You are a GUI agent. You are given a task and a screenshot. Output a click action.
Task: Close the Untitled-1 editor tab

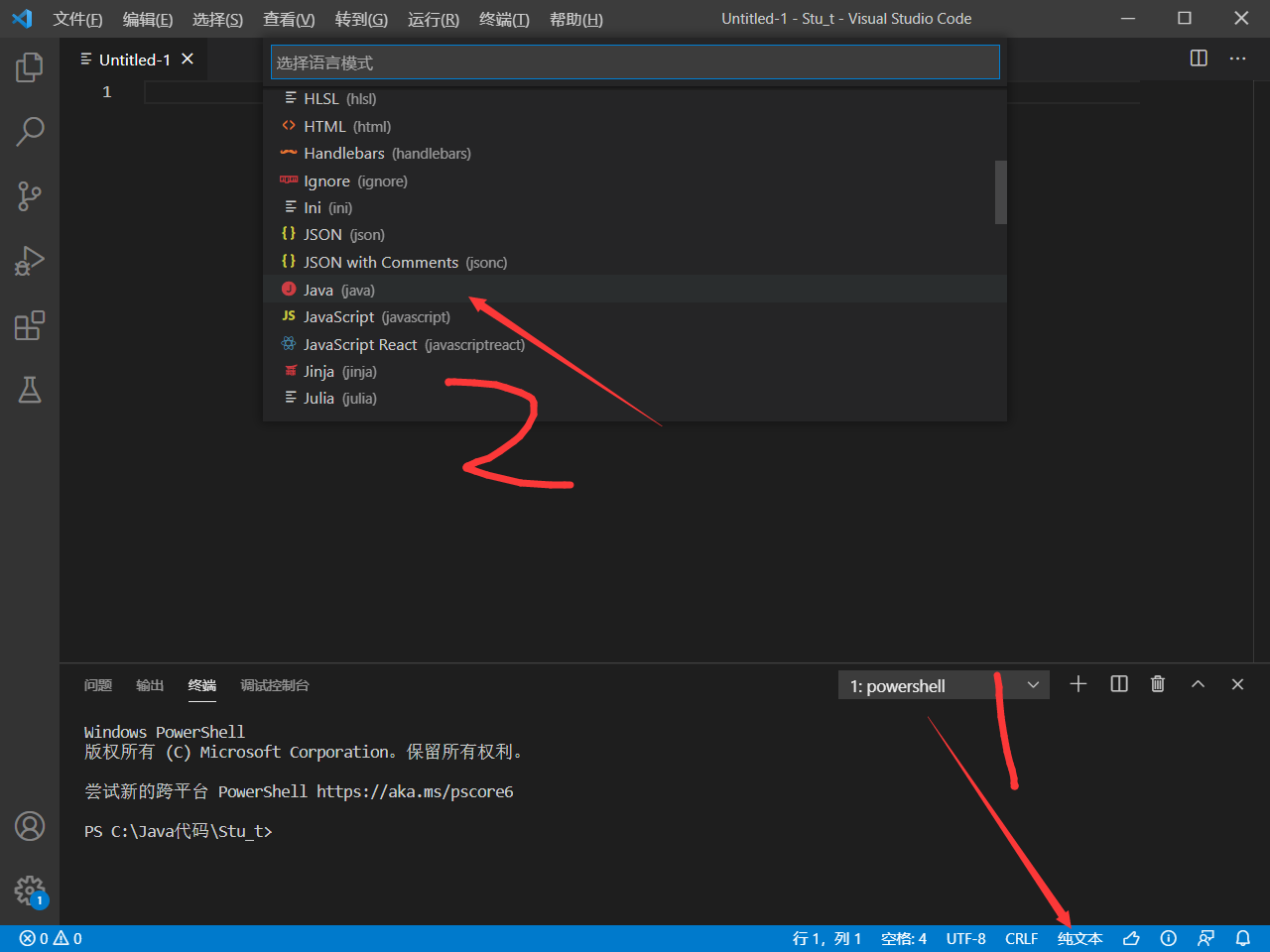pyautogui.click(x=188, y=59)
